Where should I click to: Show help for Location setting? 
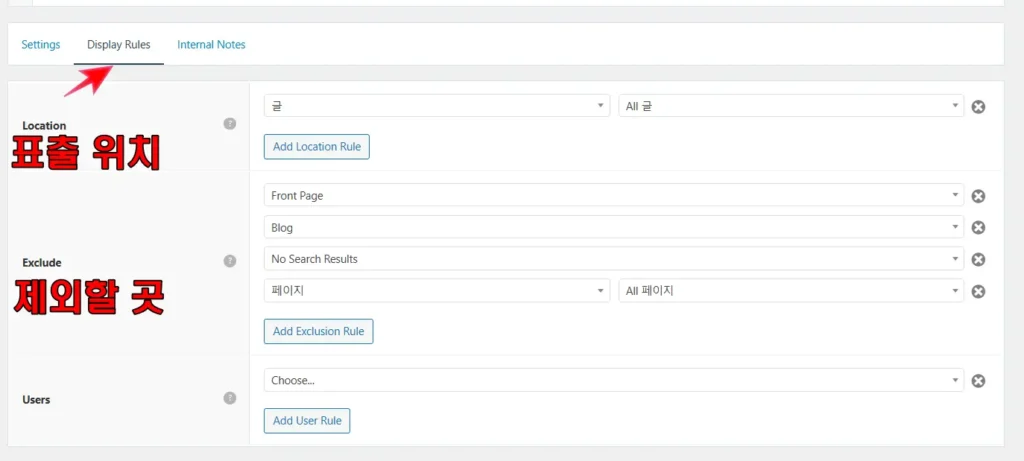(229, 123)
